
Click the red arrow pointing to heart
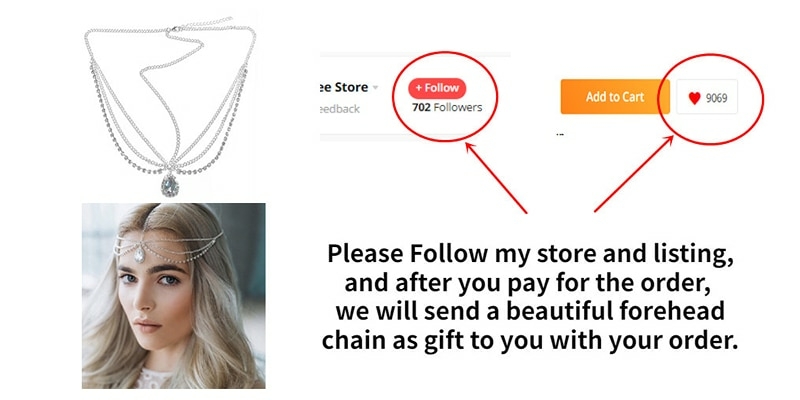634,173
